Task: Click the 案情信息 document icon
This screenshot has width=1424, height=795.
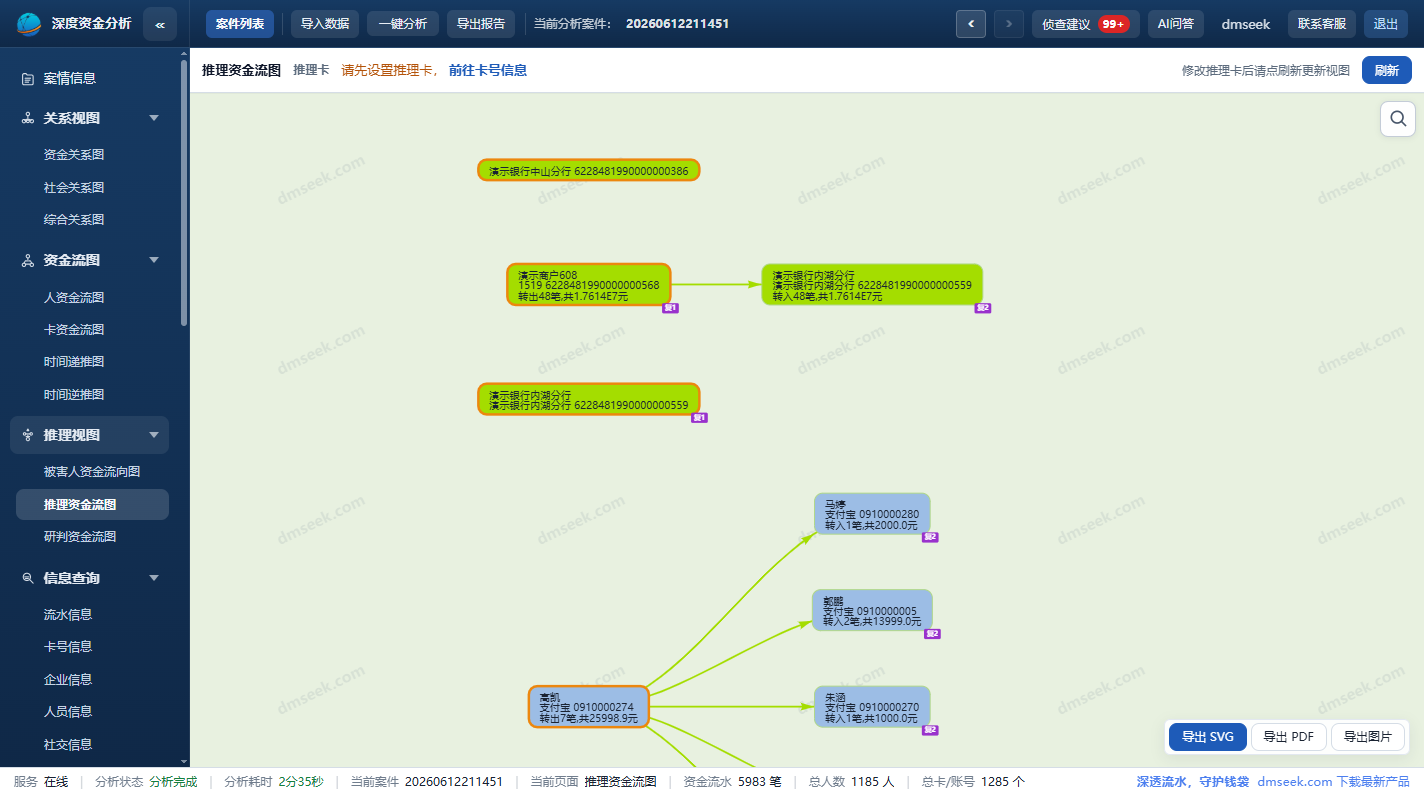Action: click(28, 78)
